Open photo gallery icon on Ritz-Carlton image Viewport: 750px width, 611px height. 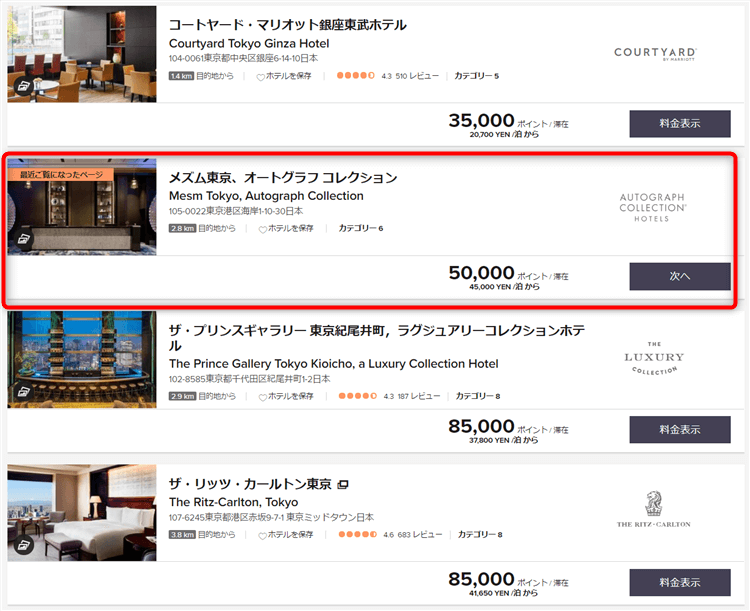22,546
